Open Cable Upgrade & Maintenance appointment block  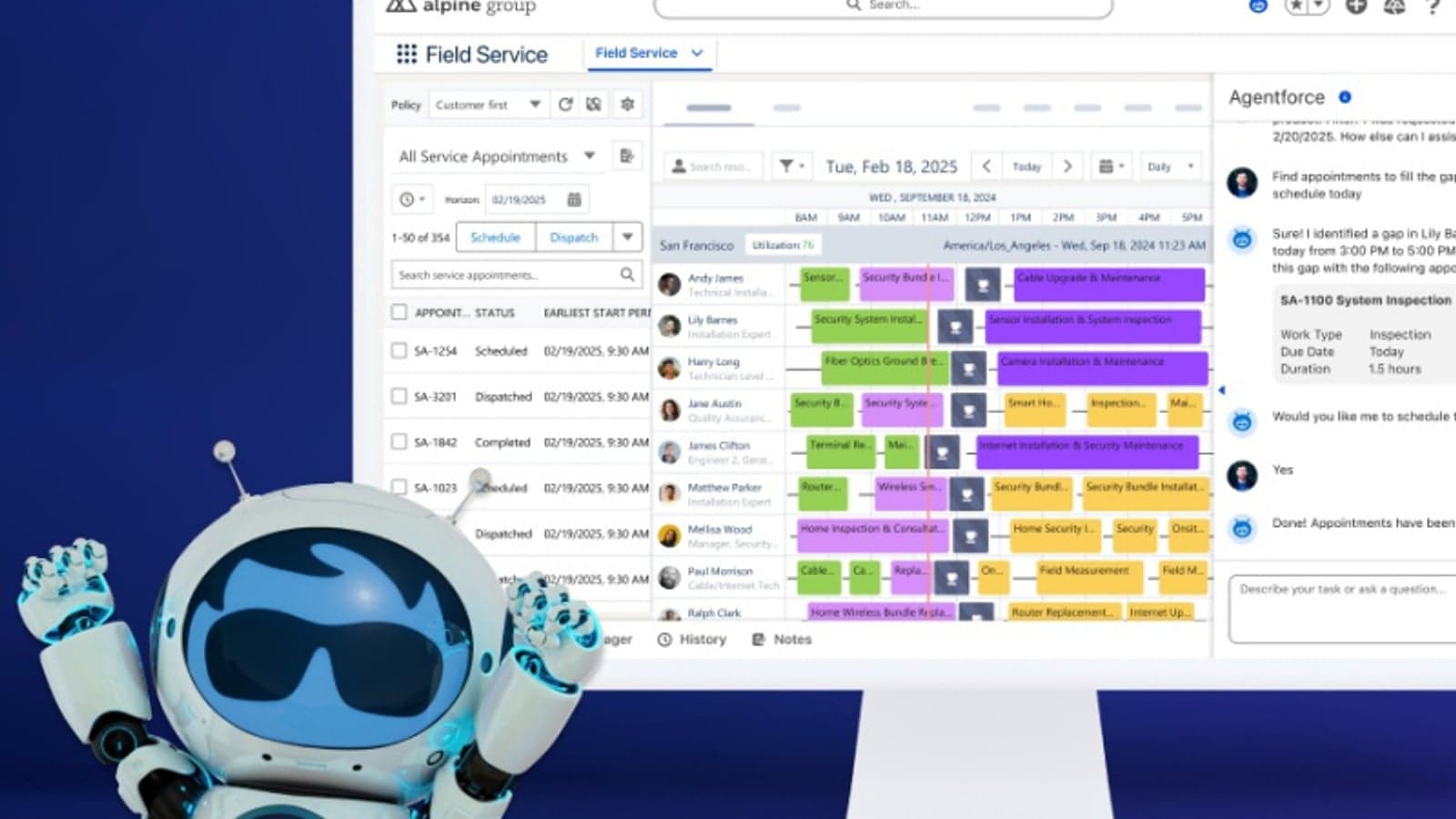[1109, 284]
